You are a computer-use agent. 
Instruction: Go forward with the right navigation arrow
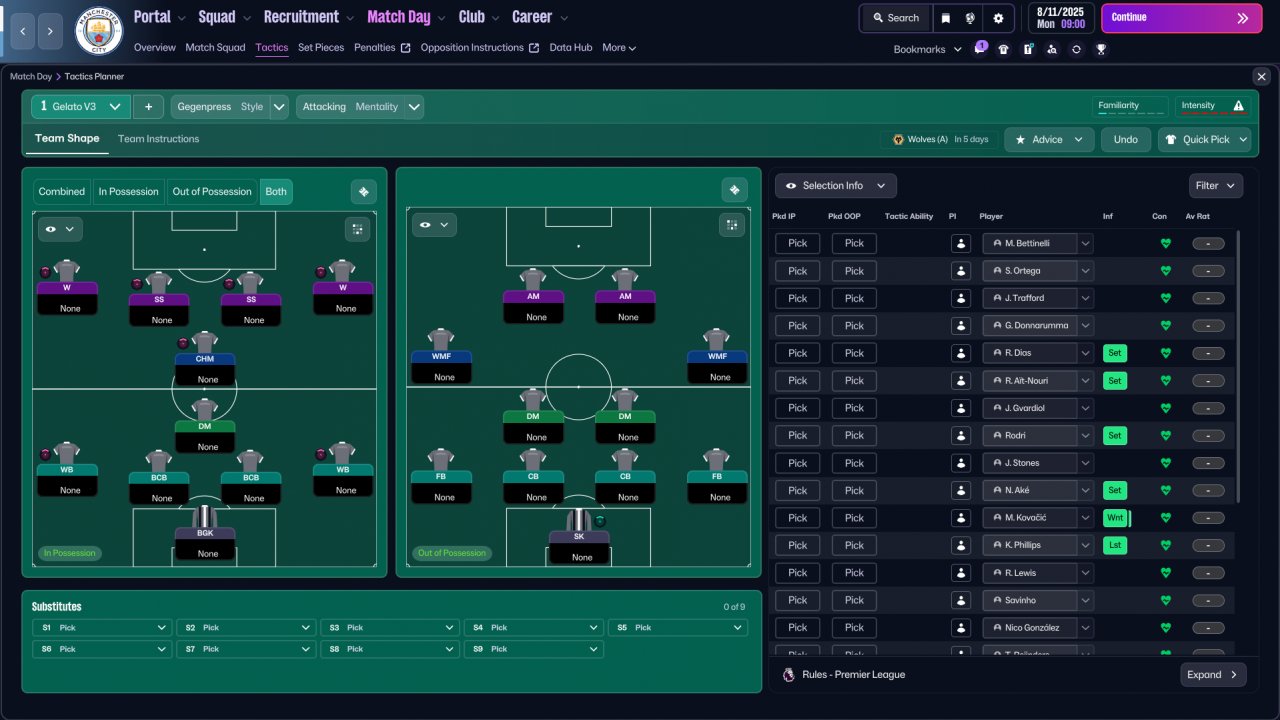coord(51,31)
